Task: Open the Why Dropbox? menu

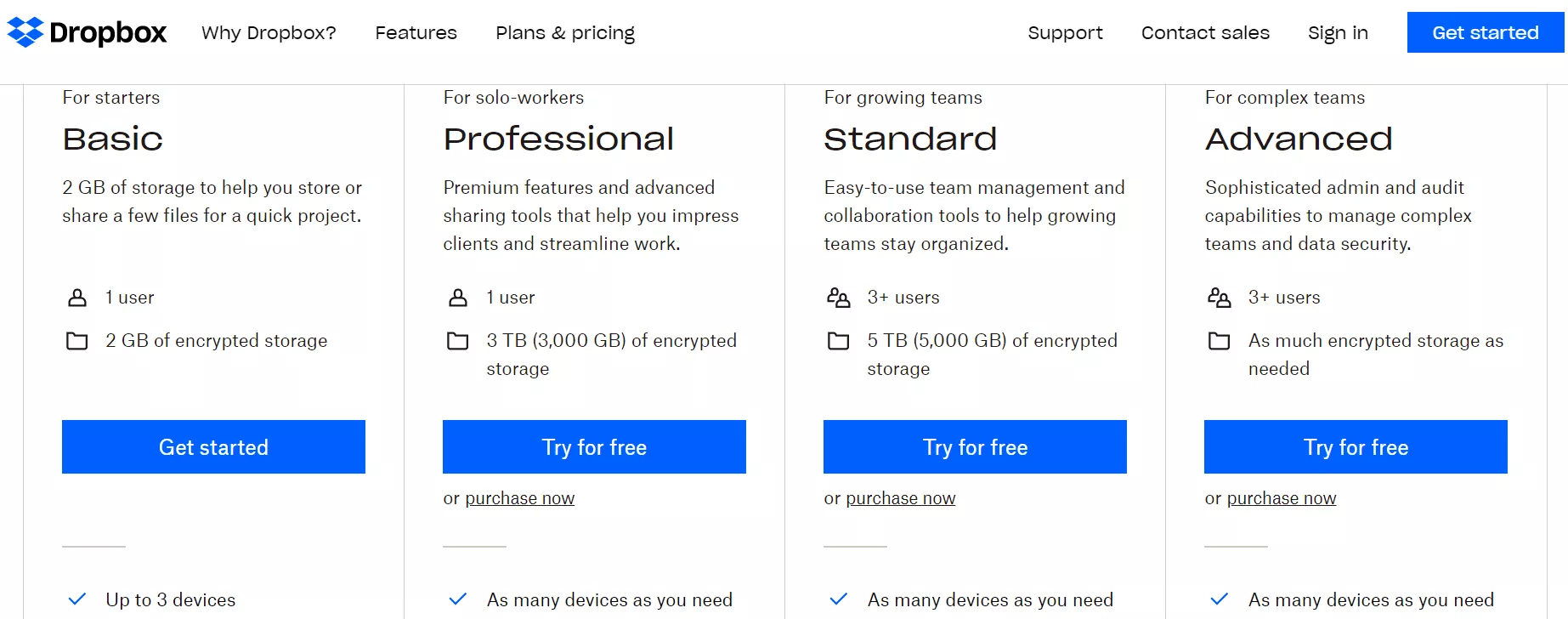Action: 269,32
